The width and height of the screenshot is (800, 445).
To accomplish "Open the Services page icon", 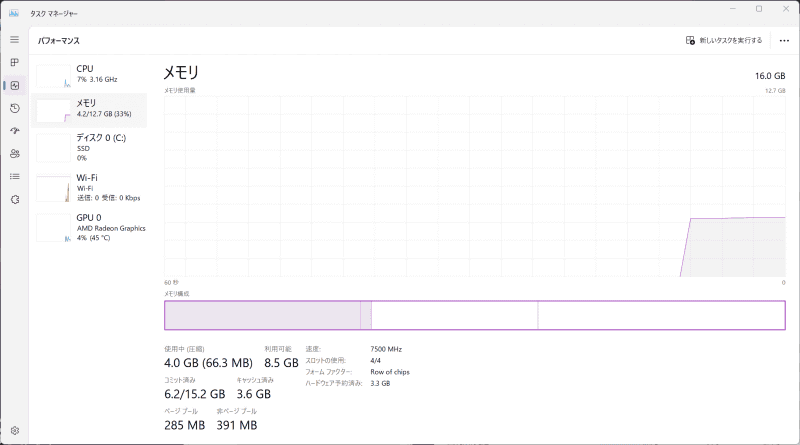I will pyautogui.click(x=14, y=200).
